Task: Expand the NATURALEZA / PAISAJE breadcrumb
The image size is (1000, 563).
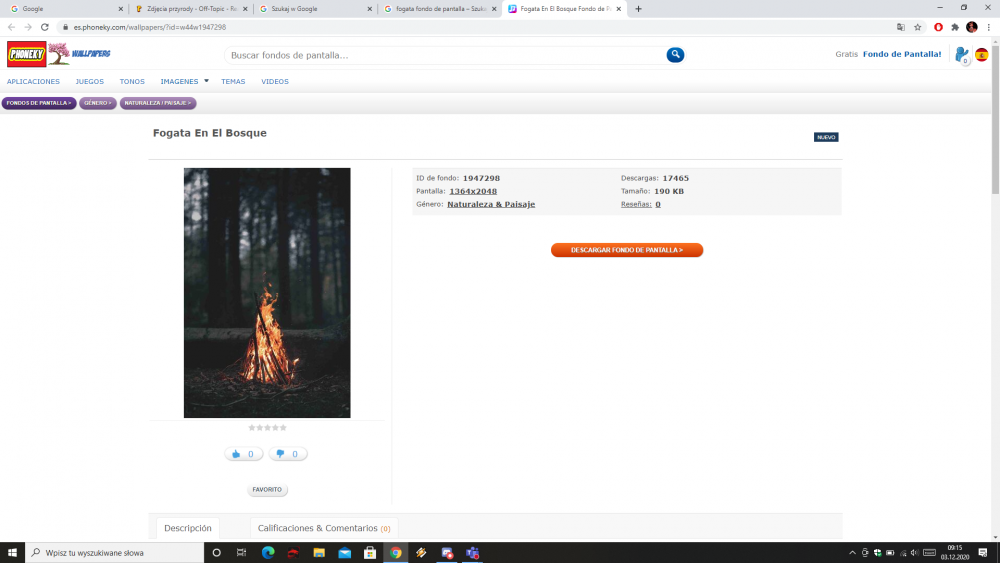Action: click(x=157, y=103)
